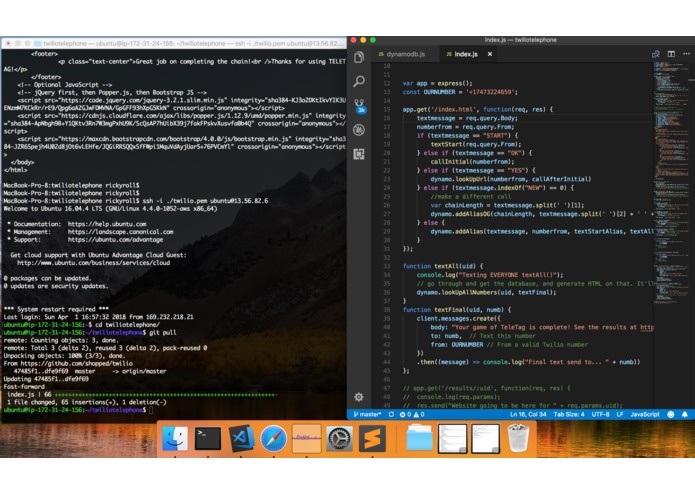The image size is (695, 494).
Task: Click the ubuntu.com/business/services/cloud URL in Terminal
Action: click(x=94, y=263)
